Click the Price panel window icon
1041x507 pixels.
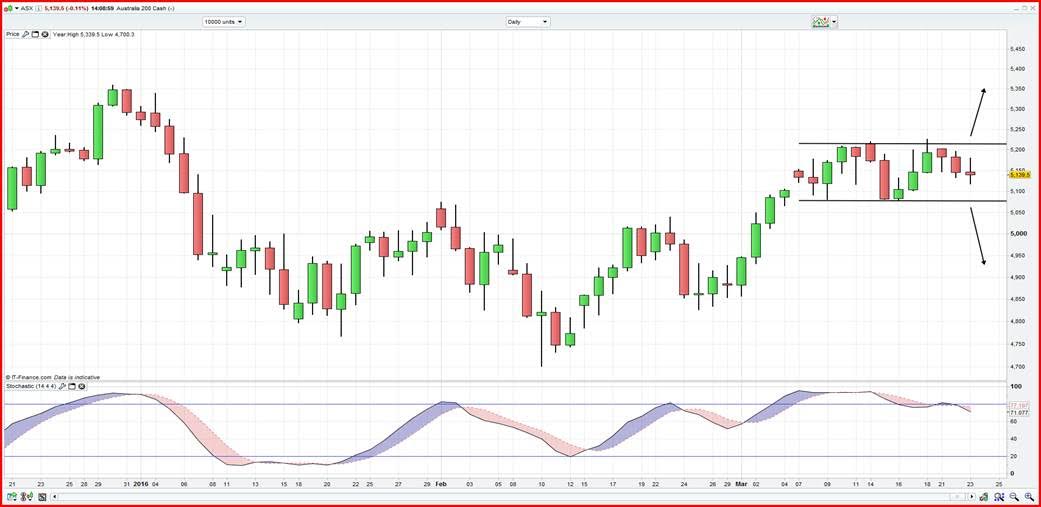35,34
